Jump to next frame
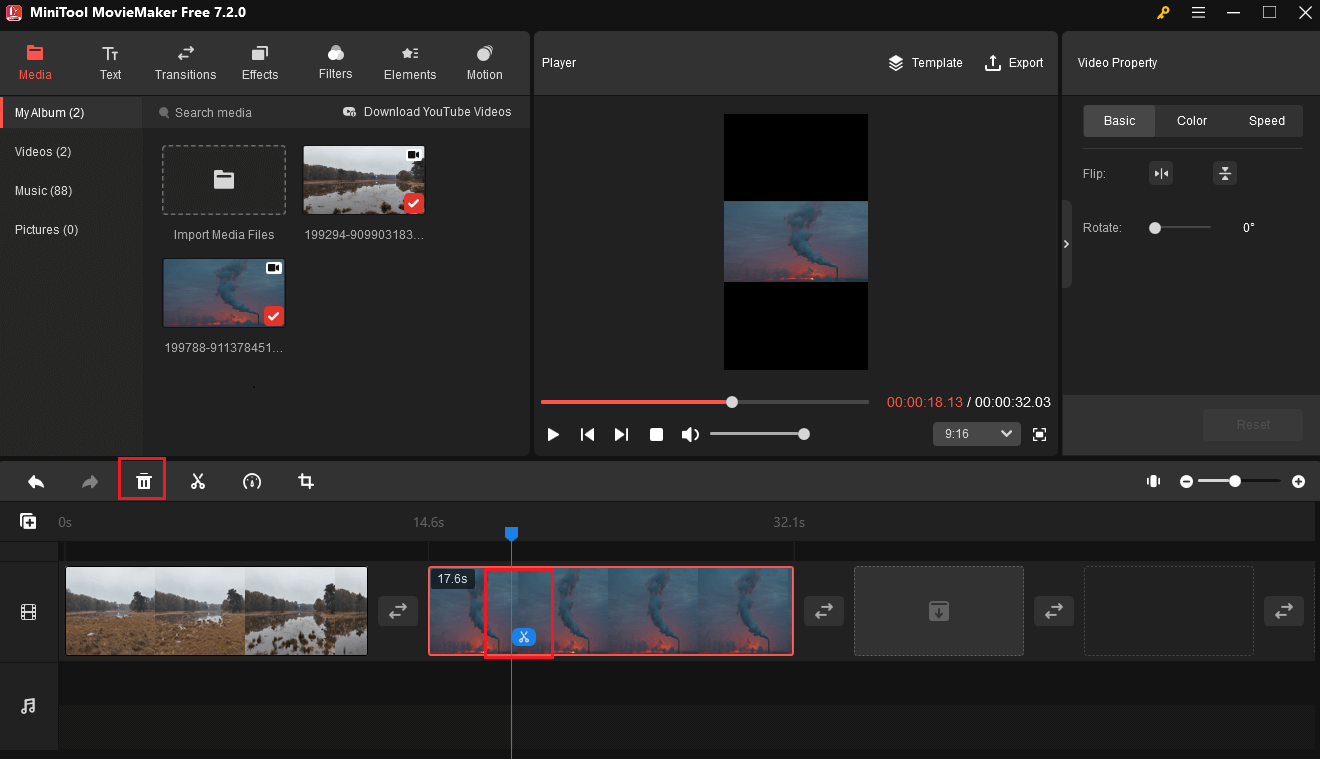 click(621, 434)
